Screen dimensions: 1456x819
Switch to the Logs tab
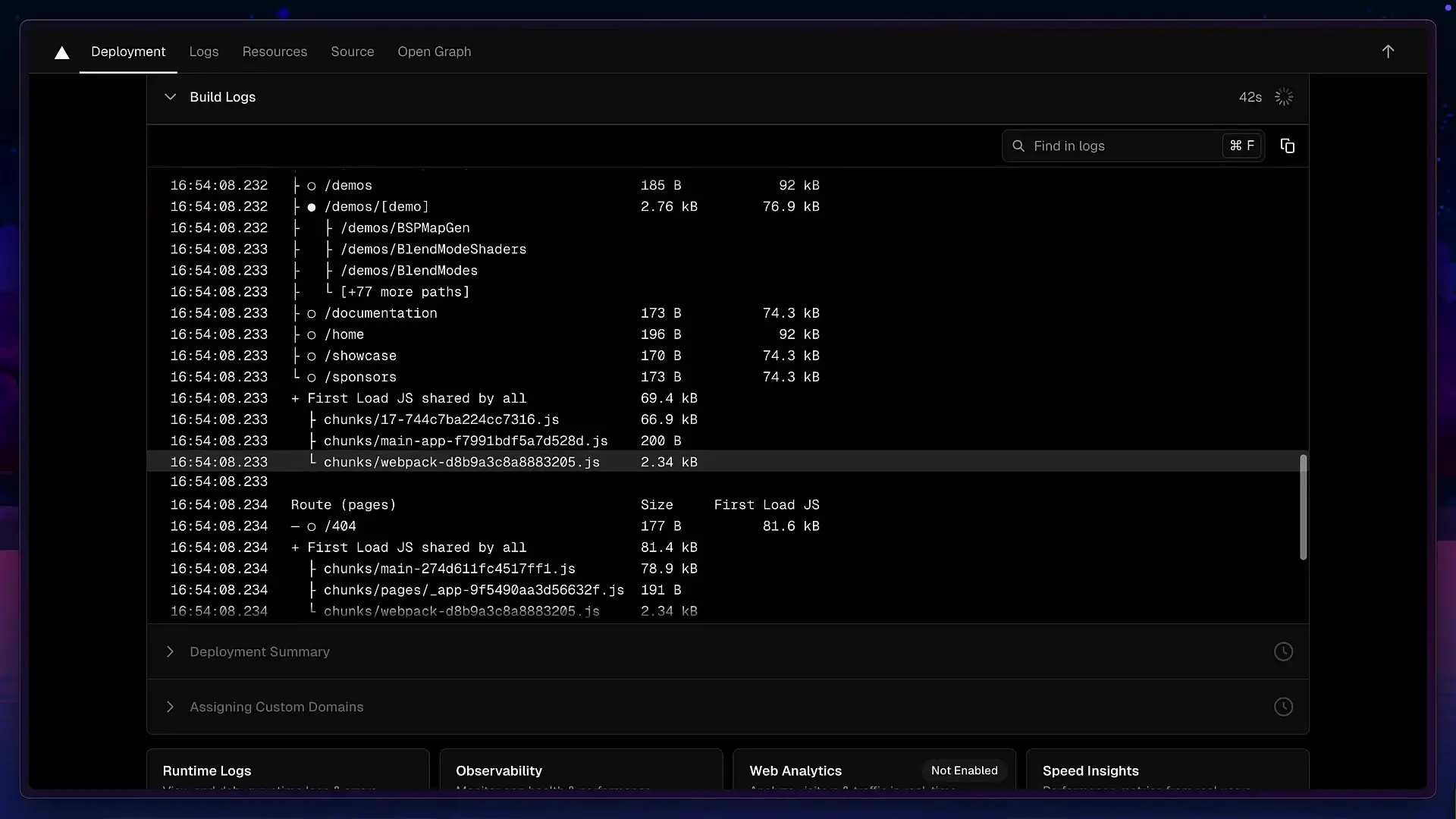click(204, 52)
